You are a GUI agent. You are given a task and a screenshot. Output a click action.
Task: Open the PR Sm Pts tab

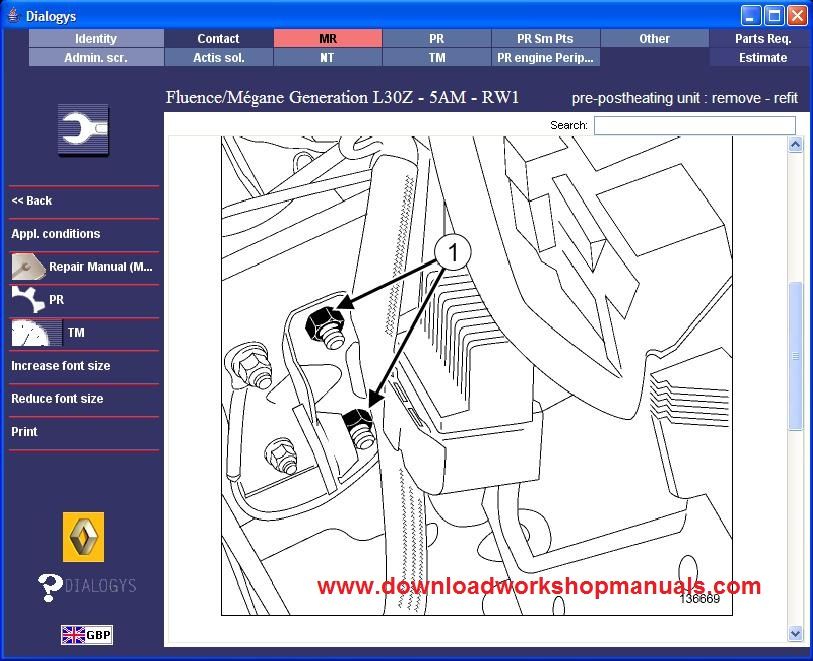[545, 38]
